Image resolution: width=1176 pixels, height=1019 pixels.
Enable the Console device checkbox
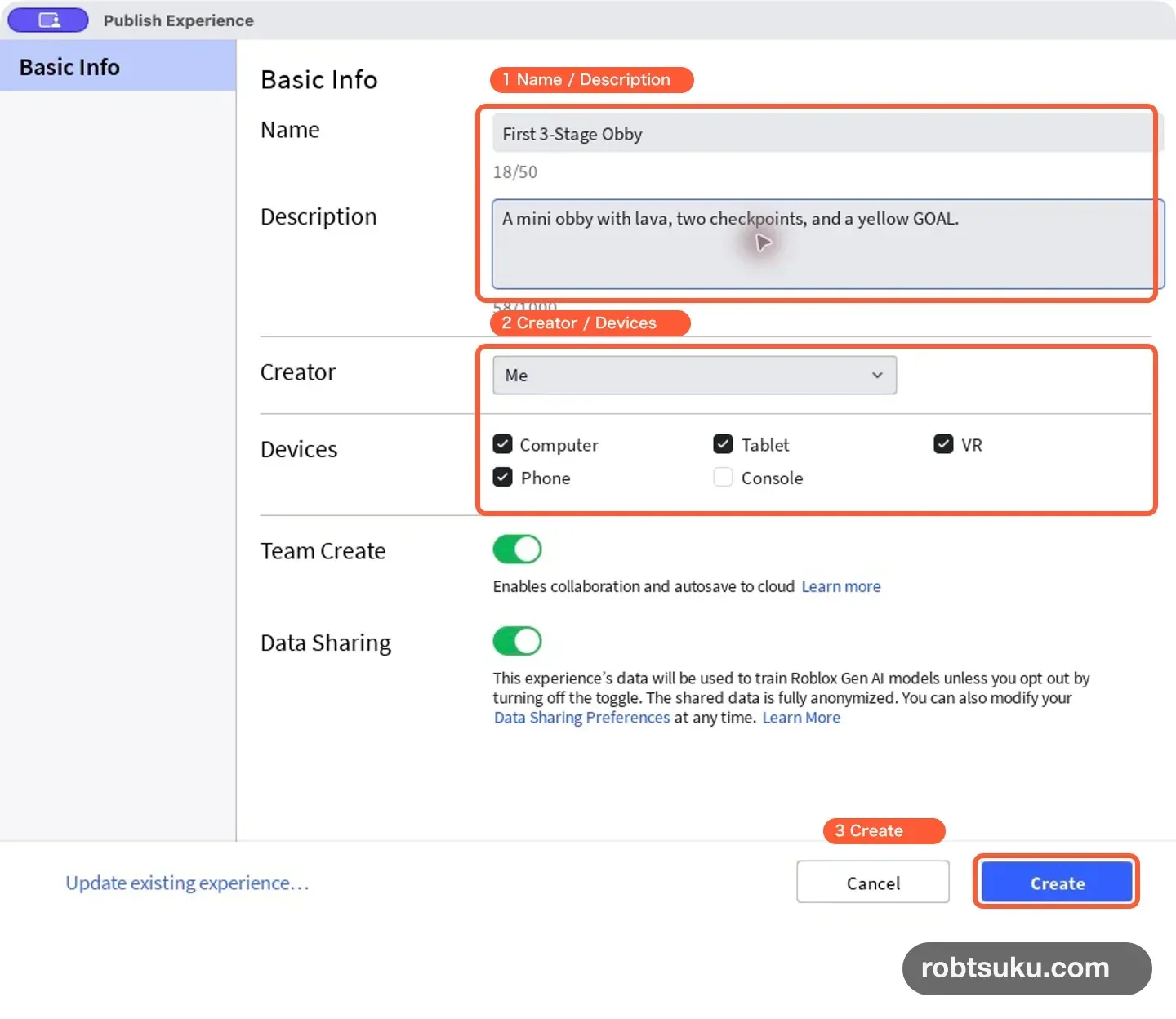click(723, 477)
